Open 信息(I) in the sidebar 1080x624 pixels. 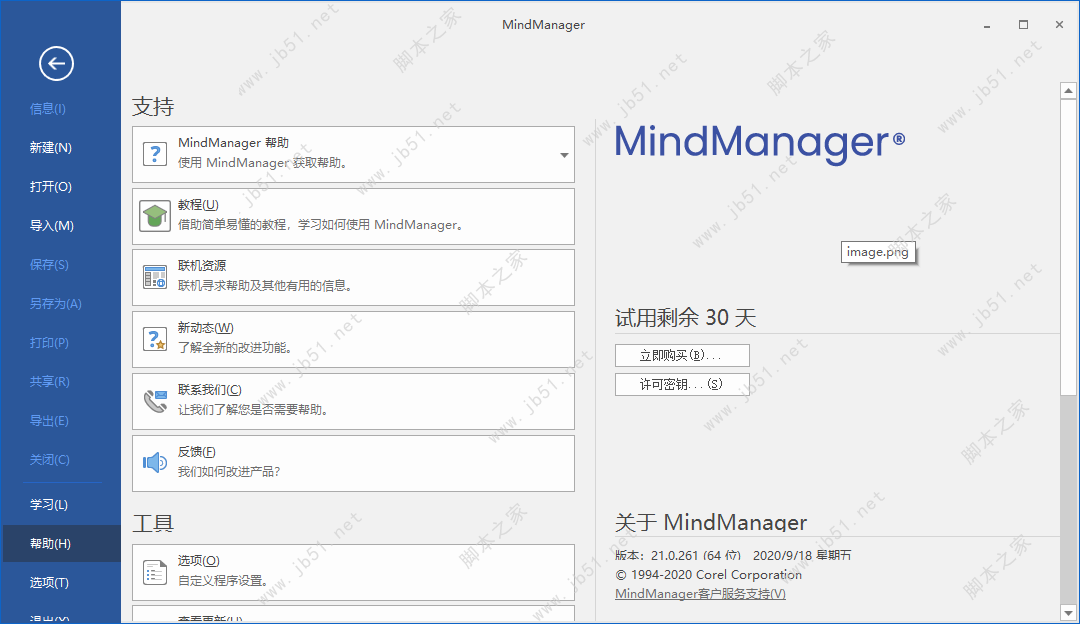(x=48, y=109)
